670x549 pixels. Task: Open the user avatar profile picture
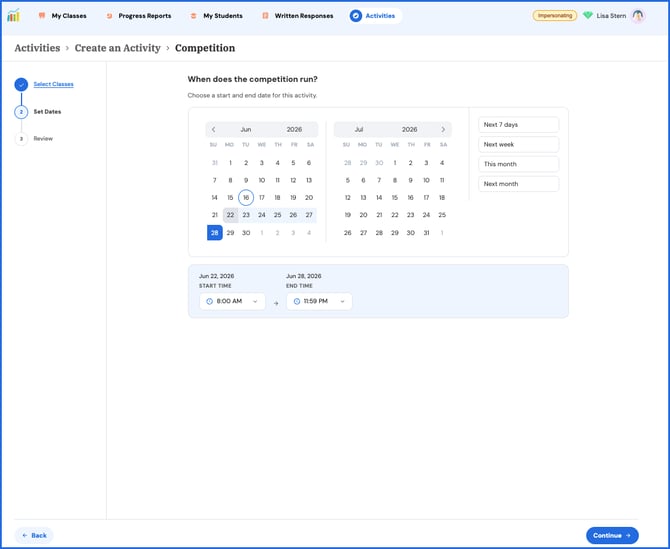click(638, 16)
